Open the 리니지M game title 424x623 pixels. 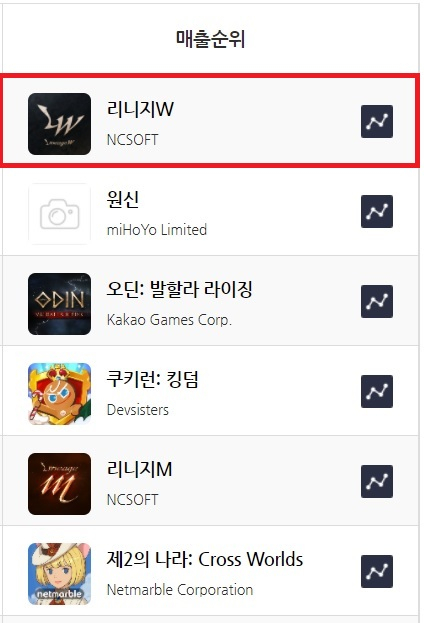139,469
